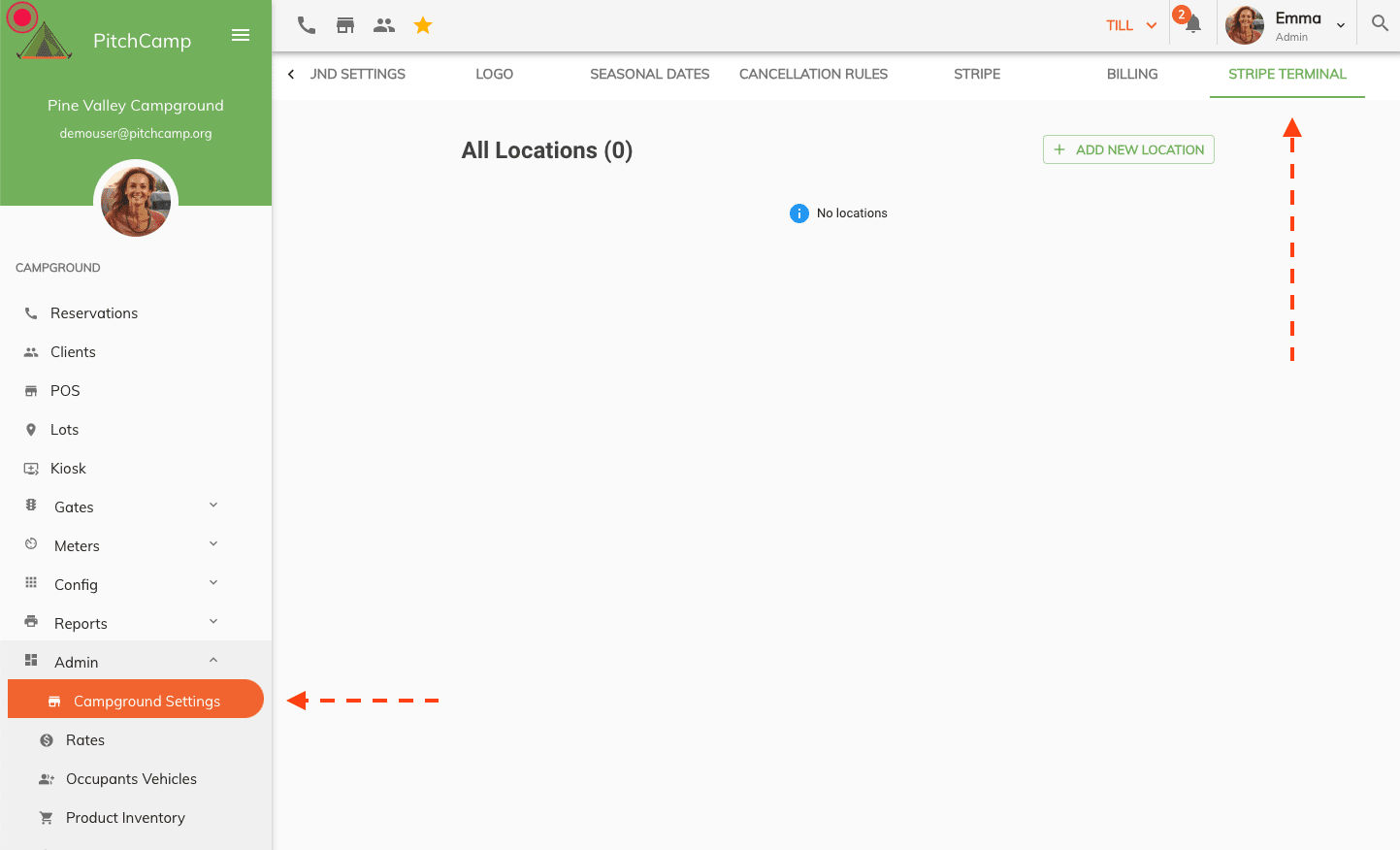Open the Cancellation Rules tab
The image size is (1400, 850).
click(x=813, y=74)
